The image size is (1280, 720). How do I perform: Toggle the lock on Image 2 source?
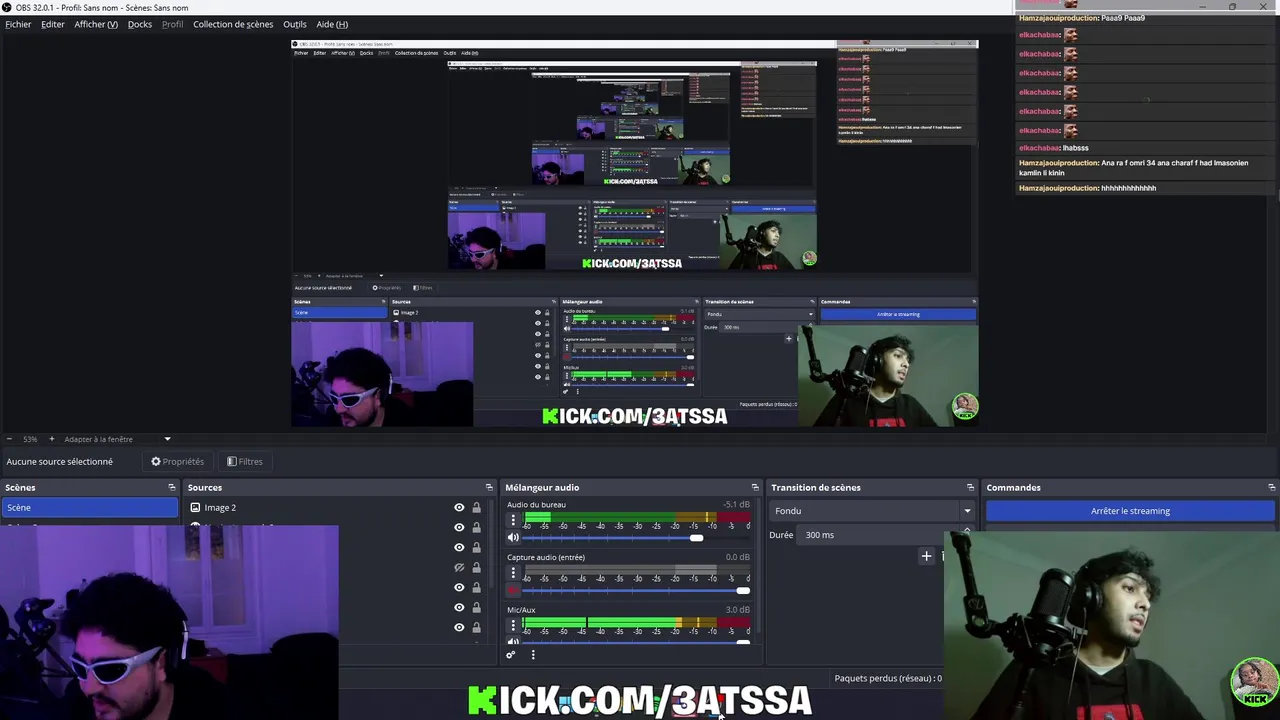coord(476,508)
